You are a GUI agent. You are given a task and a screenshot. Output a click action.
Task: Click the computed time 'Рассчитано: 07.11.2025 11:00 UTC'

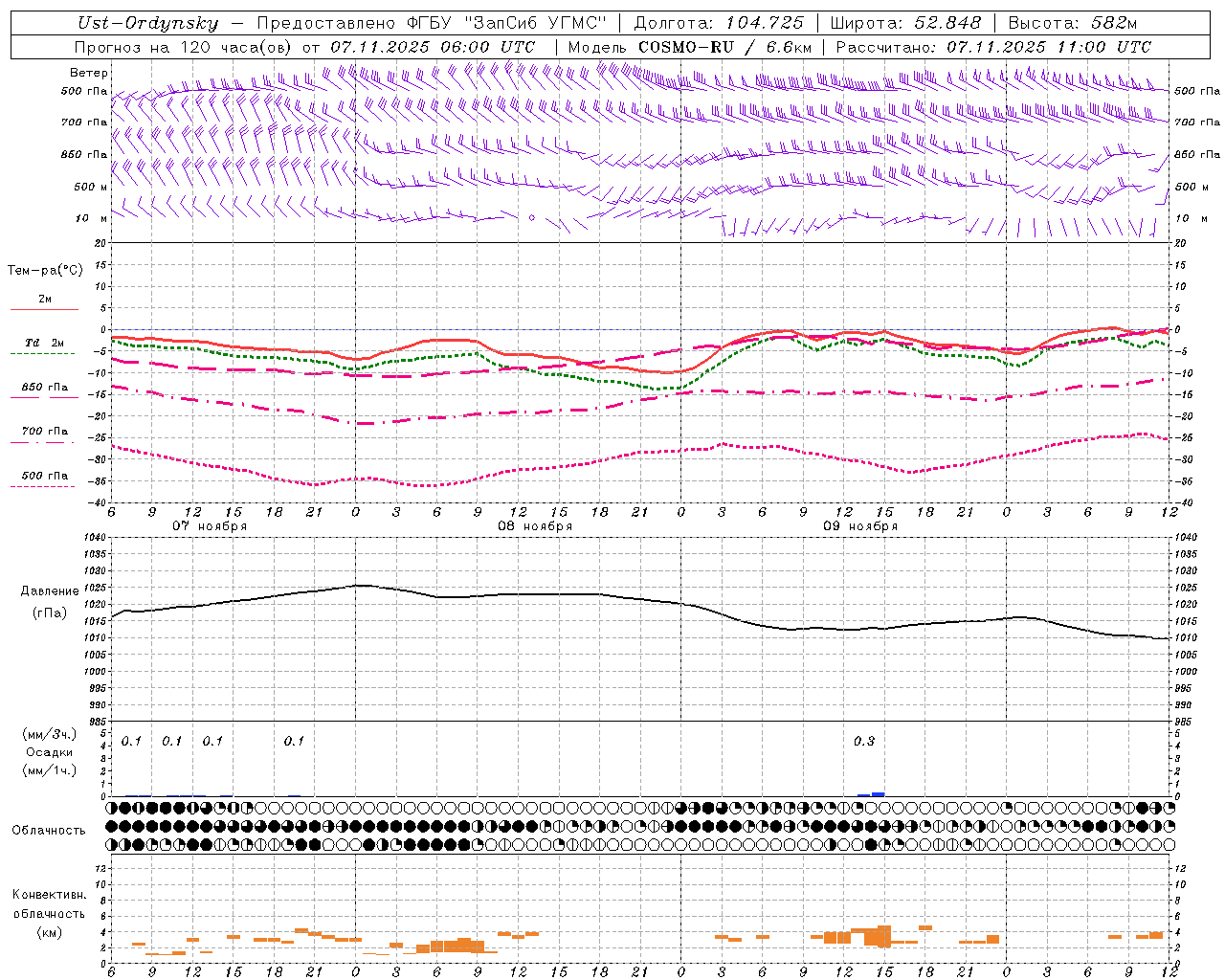(x=993, y=47)
